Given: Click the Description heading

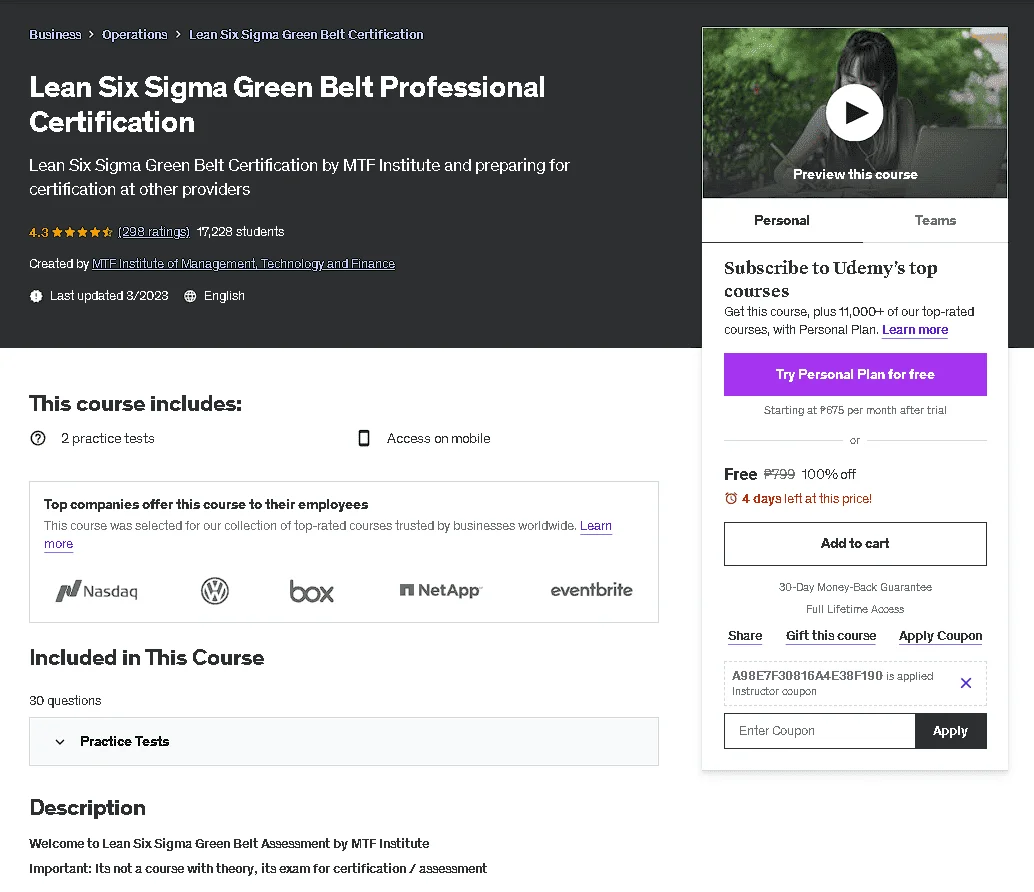Looking at the screenshot, I should [88, 808].
